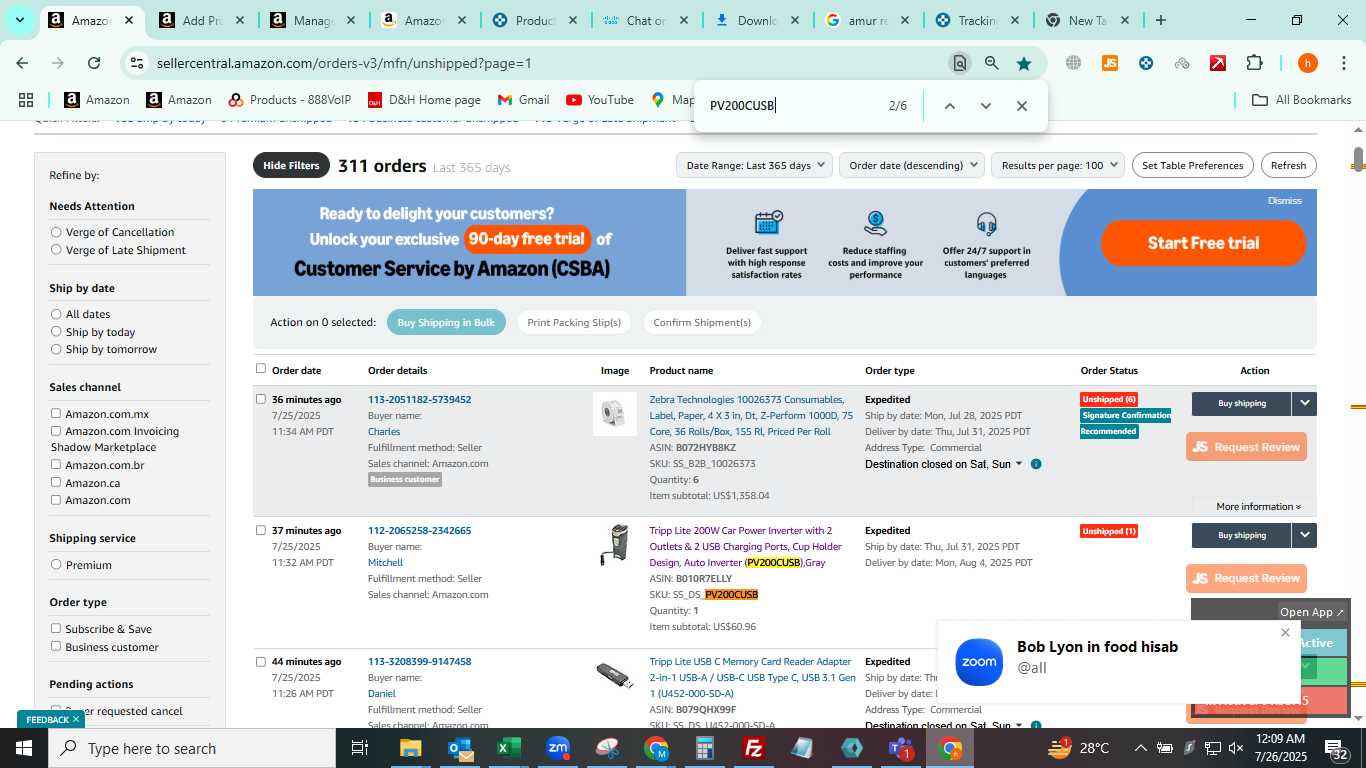This screenshot has height=768, width=1366.
Task: Click the browser Back arrow
Action: [x=22, y=63]
